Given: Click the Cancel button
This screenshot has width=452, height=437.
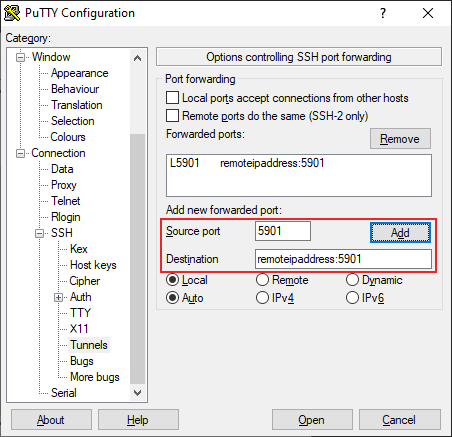Looking at the screenshot, I should (399, 420).
